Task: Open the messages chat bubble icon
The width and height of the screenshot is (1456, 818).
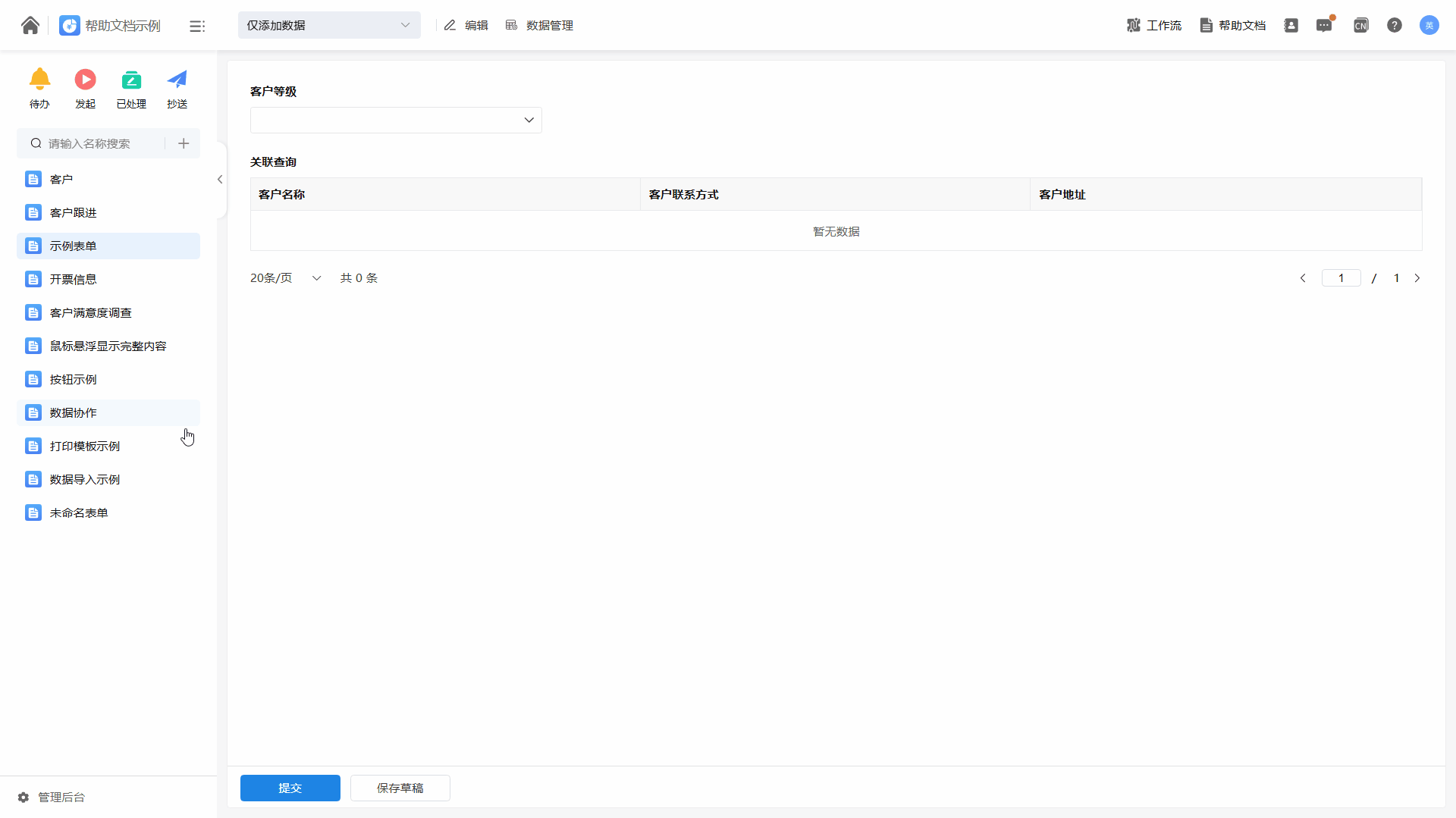Action: (x=1324, y=25)
